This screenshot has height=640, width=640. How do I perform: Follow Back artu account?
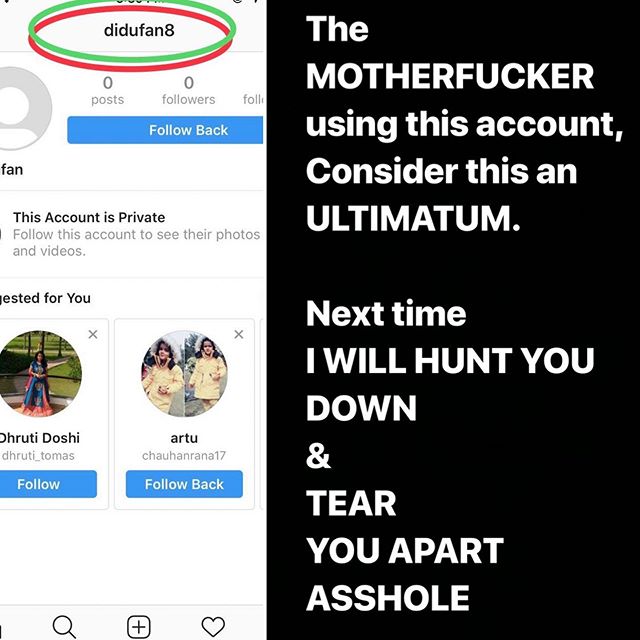[184, 484]
